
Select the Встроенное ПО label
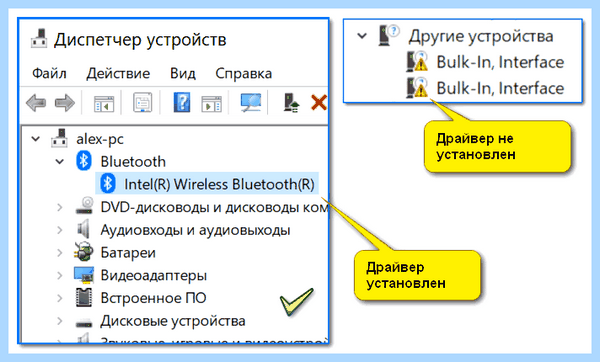[153, 298]
